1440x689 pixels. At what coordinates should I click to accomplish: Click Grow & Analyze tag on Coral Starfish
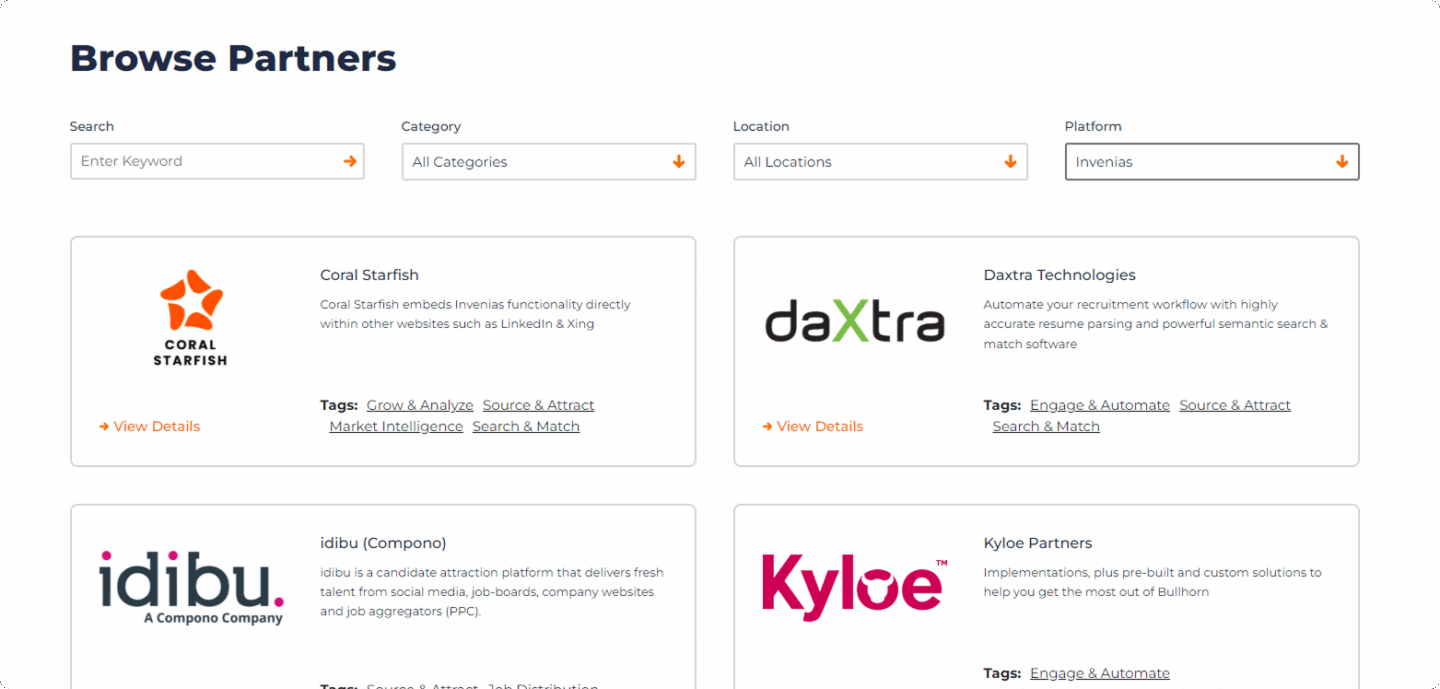click(x=420, y=405)
